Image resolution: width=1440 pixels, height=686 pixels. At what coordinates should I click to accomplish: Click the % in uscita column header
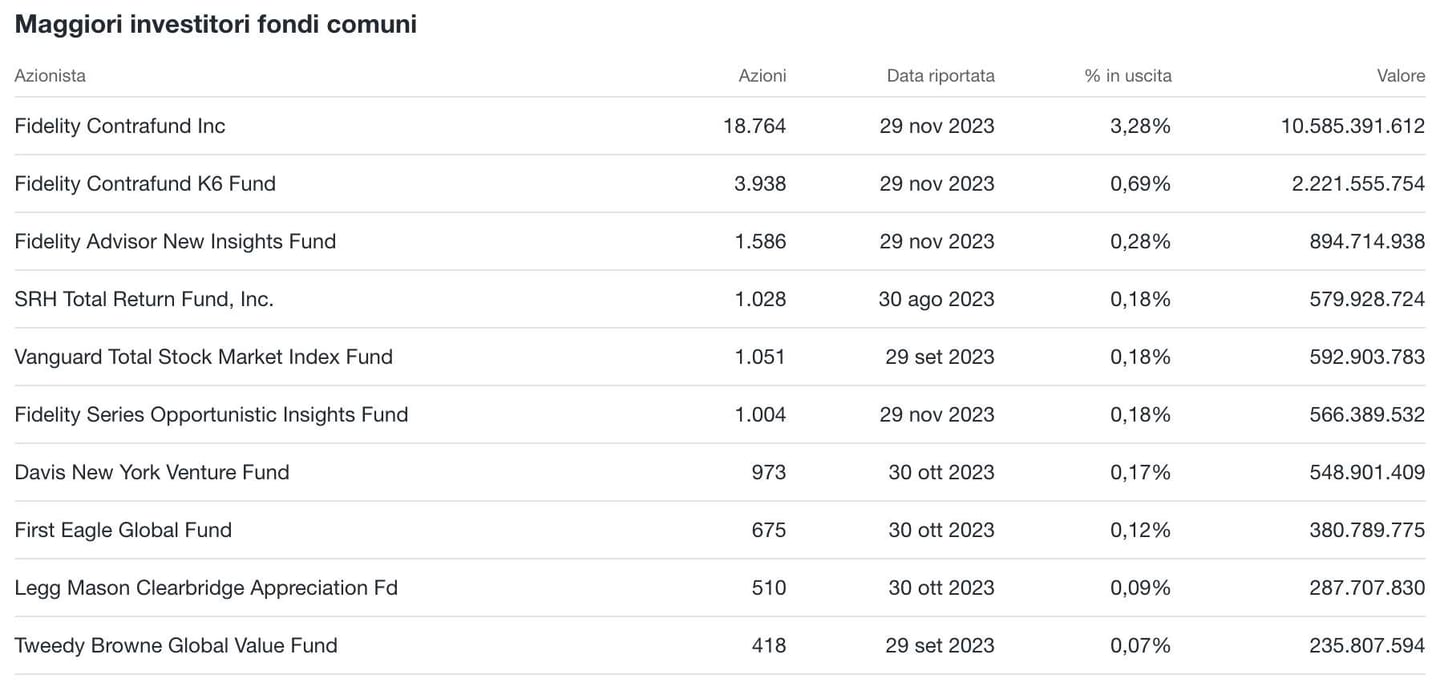pos(1128,76)
